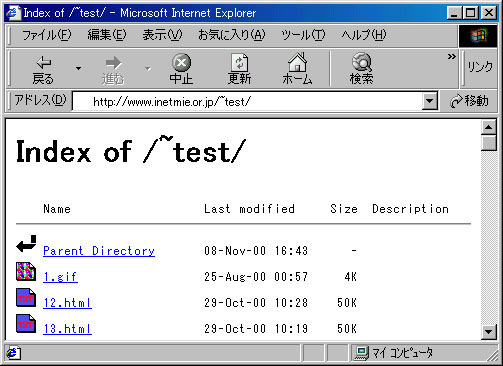This screenshot has height=366, width=503.
Task: Maximize the Internet Explorer window
Action: [470, 13]
